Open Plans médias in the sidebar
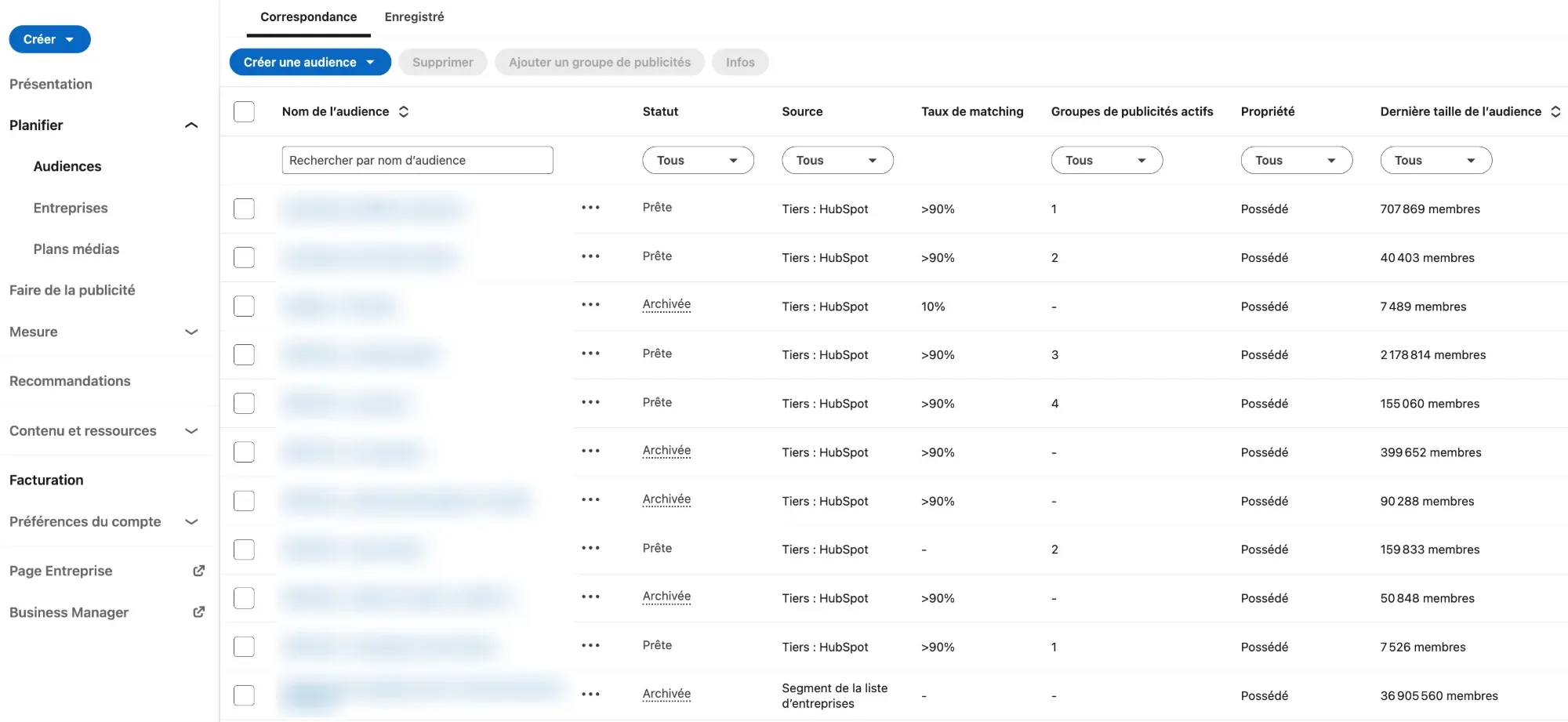Screen dimensions: 1568x722 [76, 249]
